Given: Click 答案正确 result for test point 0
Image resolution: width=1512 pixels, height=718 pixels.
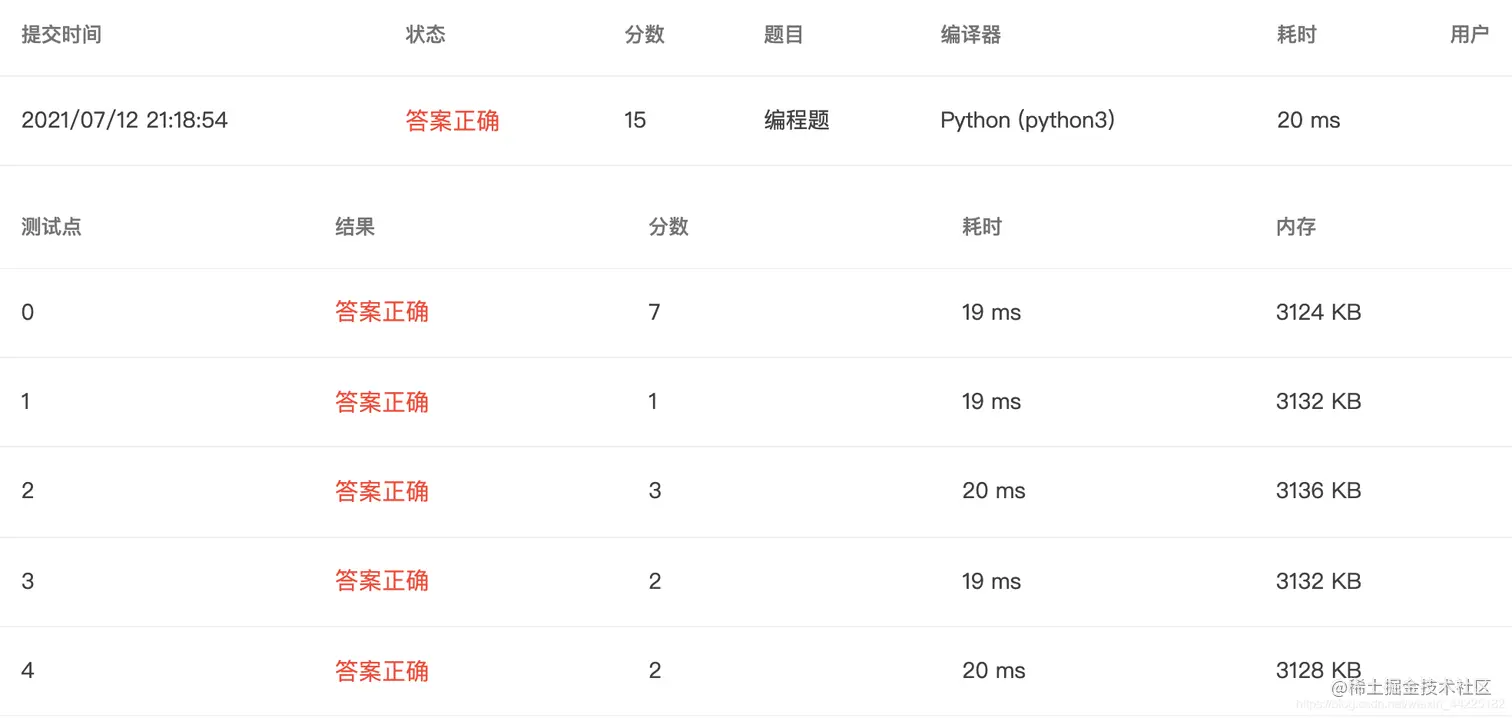Looking at the screenshot, I should pyautogui.click(x=382, y=312).
